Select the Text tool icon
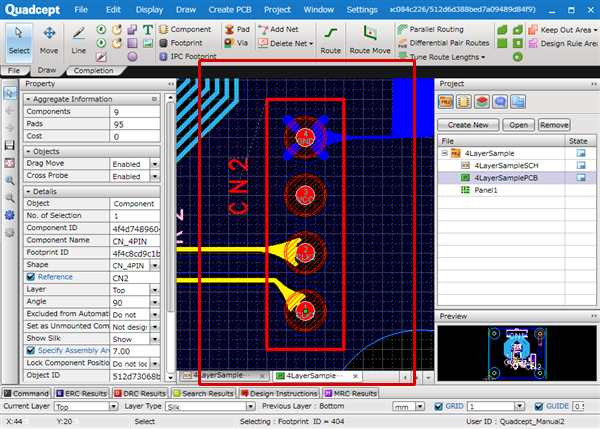600x429 pixels. [x=148, y=29]
